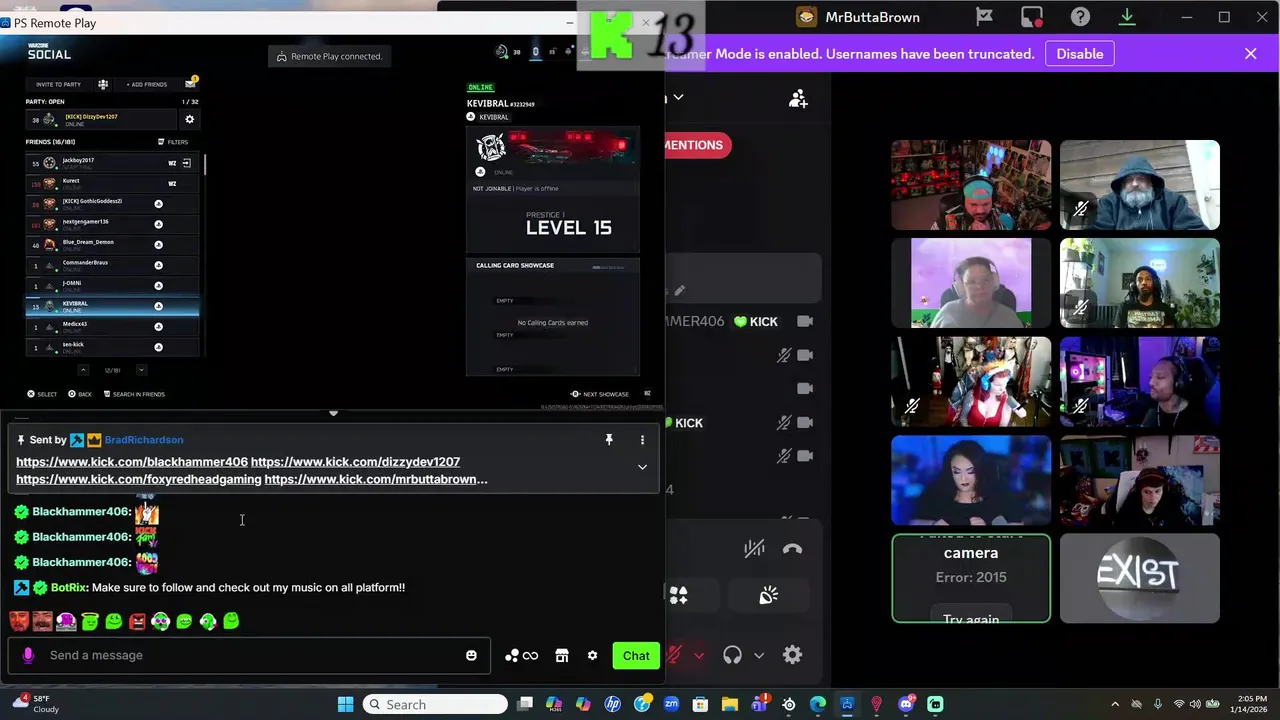The height and width of the screenshot is (720, 1280).
Task: Click the Windows Start button
Action: [345, 705]
